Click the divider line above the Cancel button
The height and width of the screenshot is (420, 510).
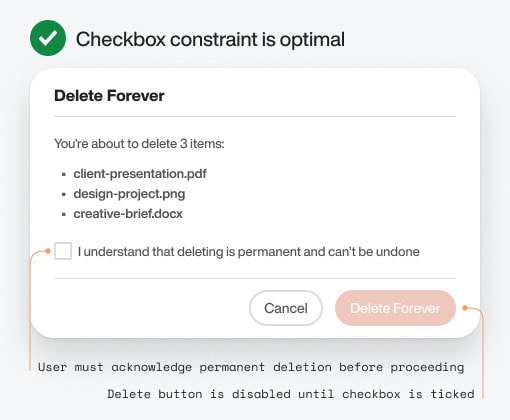(x=255, y=278)
